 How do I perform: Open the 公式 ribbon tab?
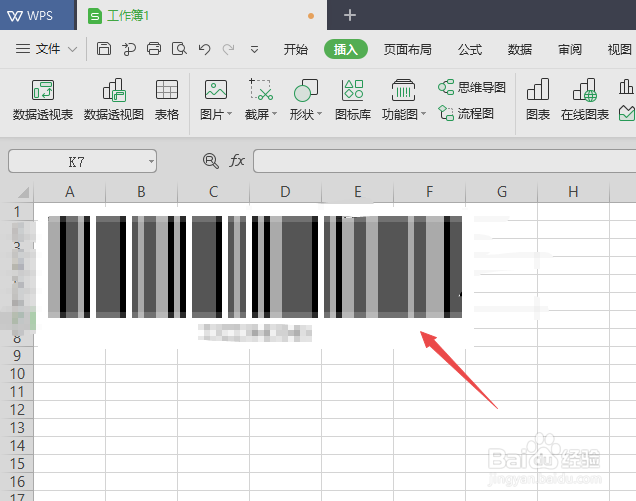pyautogui.click(x=470, y=49)
